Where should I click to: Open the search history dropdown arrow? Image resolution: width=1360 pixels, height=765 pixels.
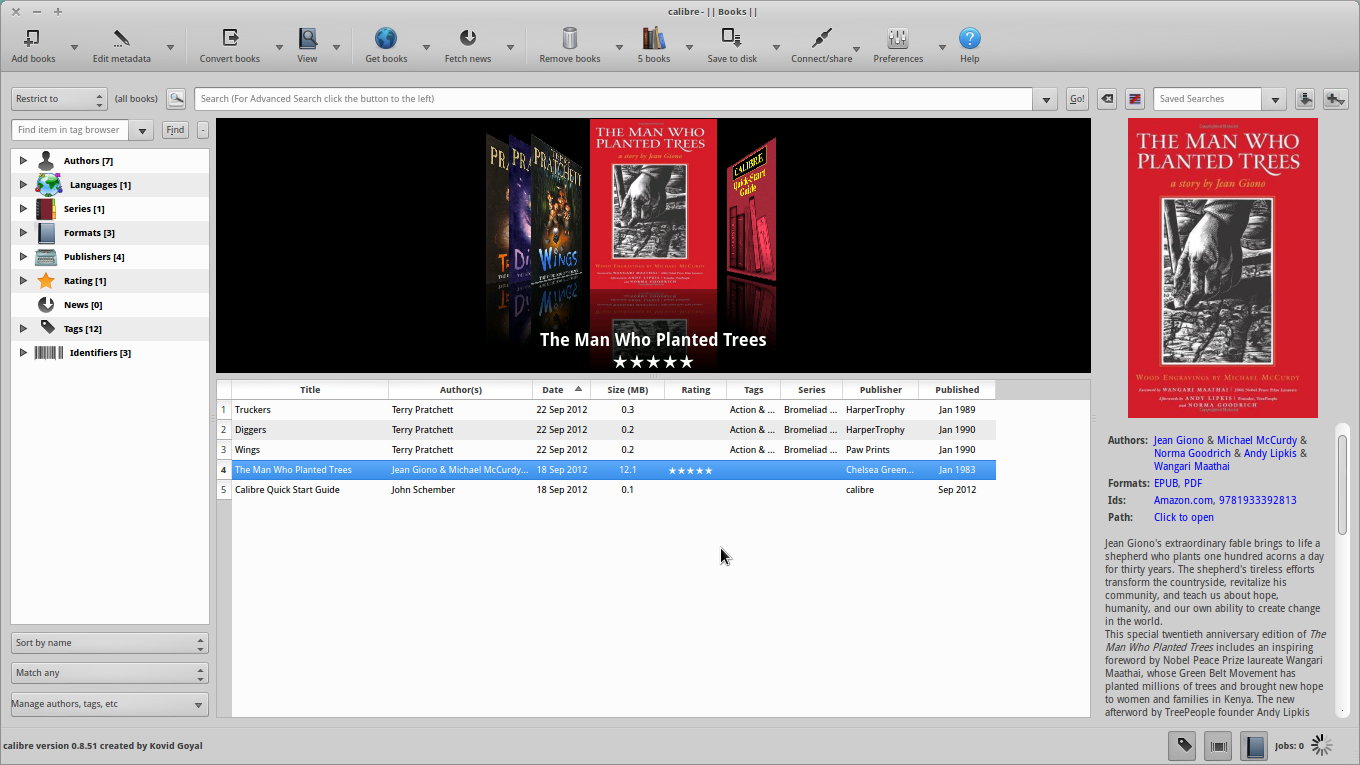coord(1046,99)
